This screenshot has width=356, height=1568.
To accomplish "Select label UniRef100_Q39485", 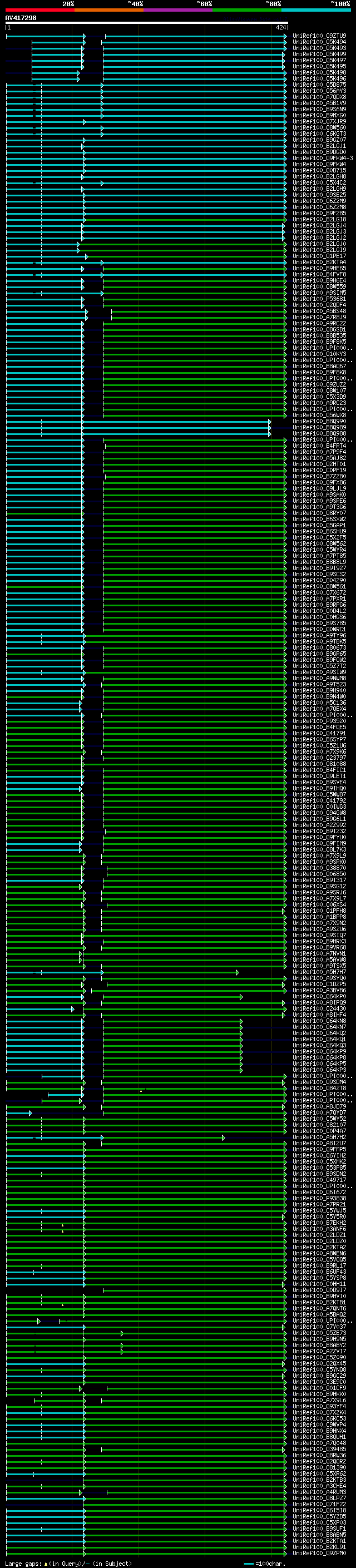I will 319,1450.
